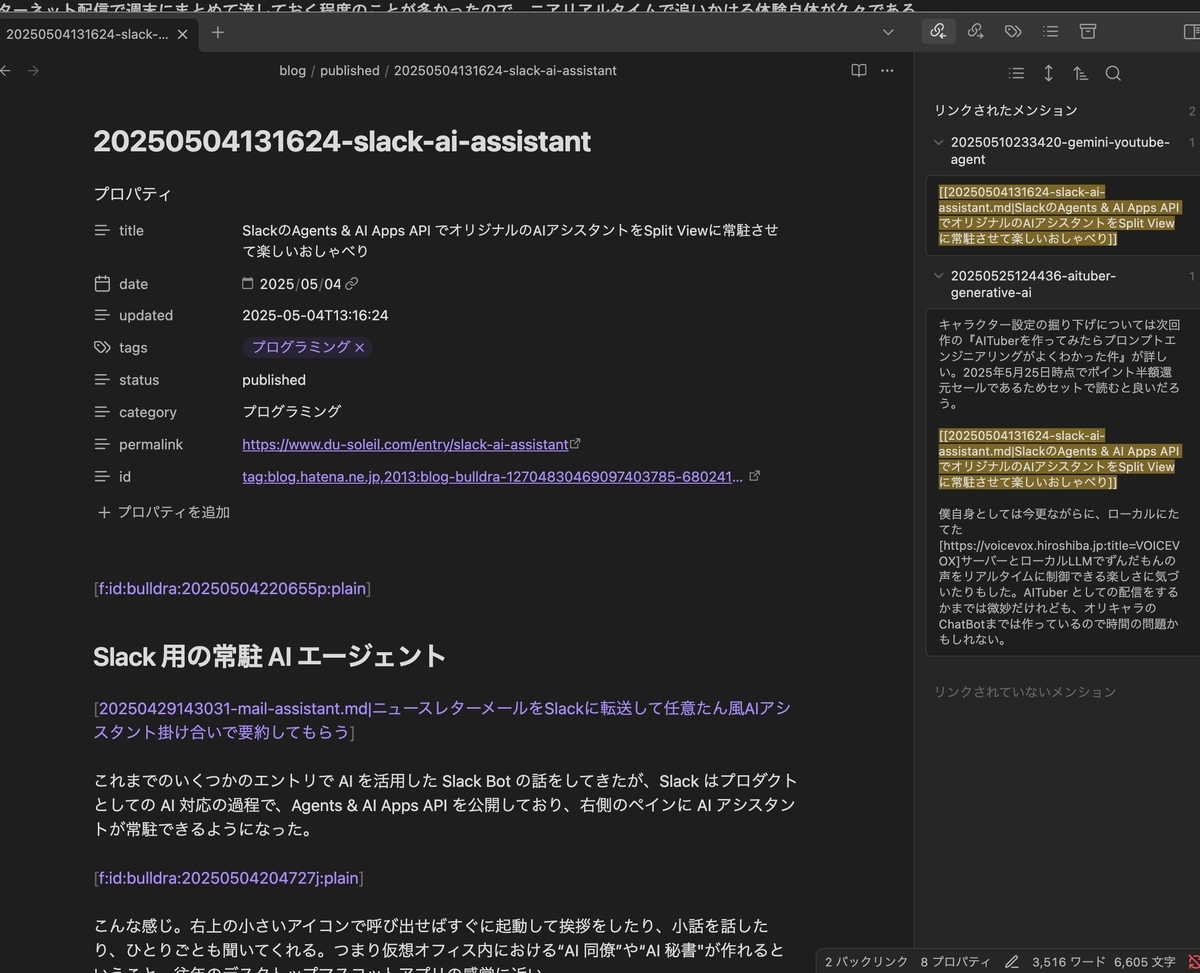The height and width of the screenshot is (973, 1200).
Task: Edit the category value プログラミング
Action: (292, 412)
